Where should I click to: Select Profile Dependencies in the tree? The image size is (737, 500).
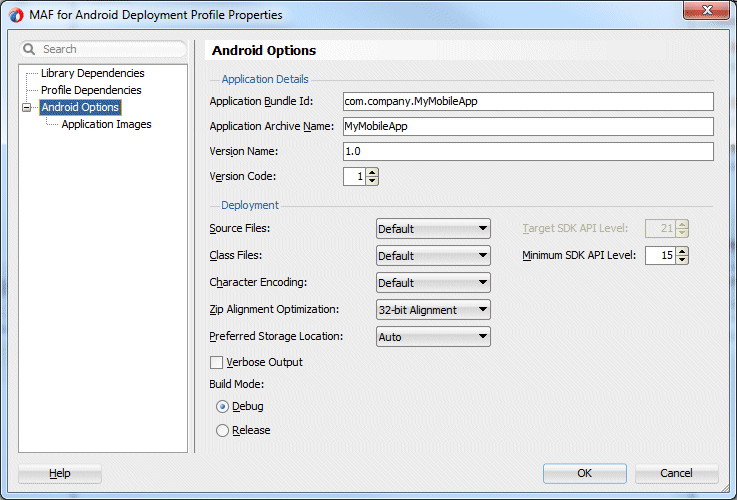coord(91,90)
